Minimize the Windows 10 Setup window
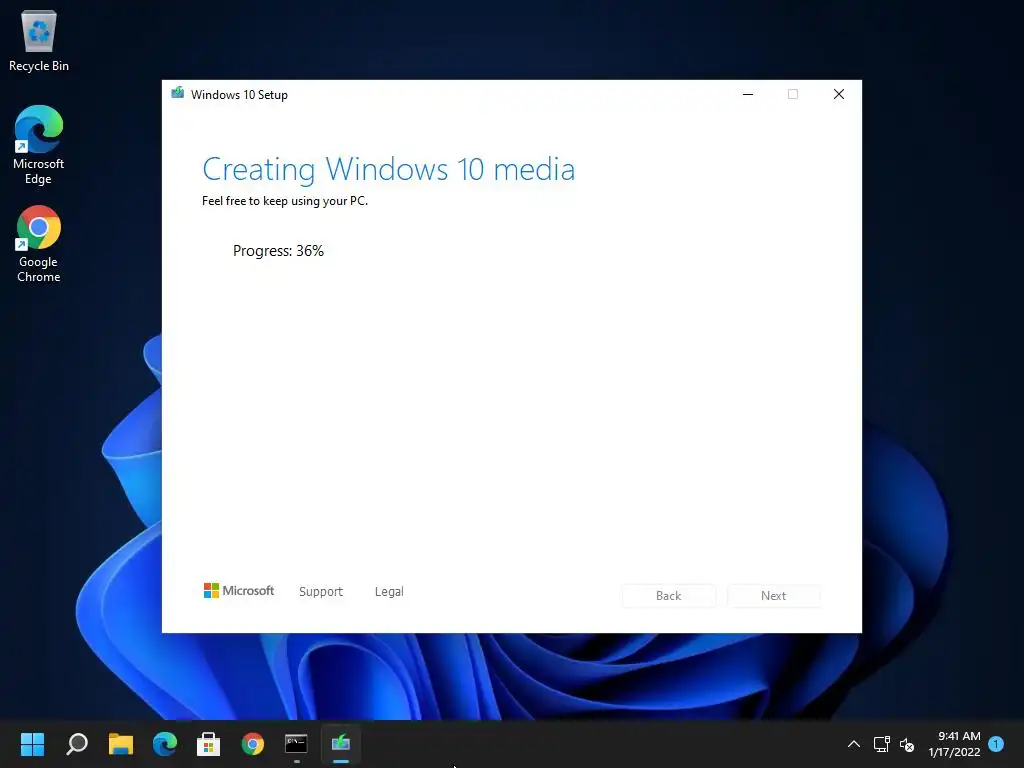1024x768 pixels. coord(748,94)
